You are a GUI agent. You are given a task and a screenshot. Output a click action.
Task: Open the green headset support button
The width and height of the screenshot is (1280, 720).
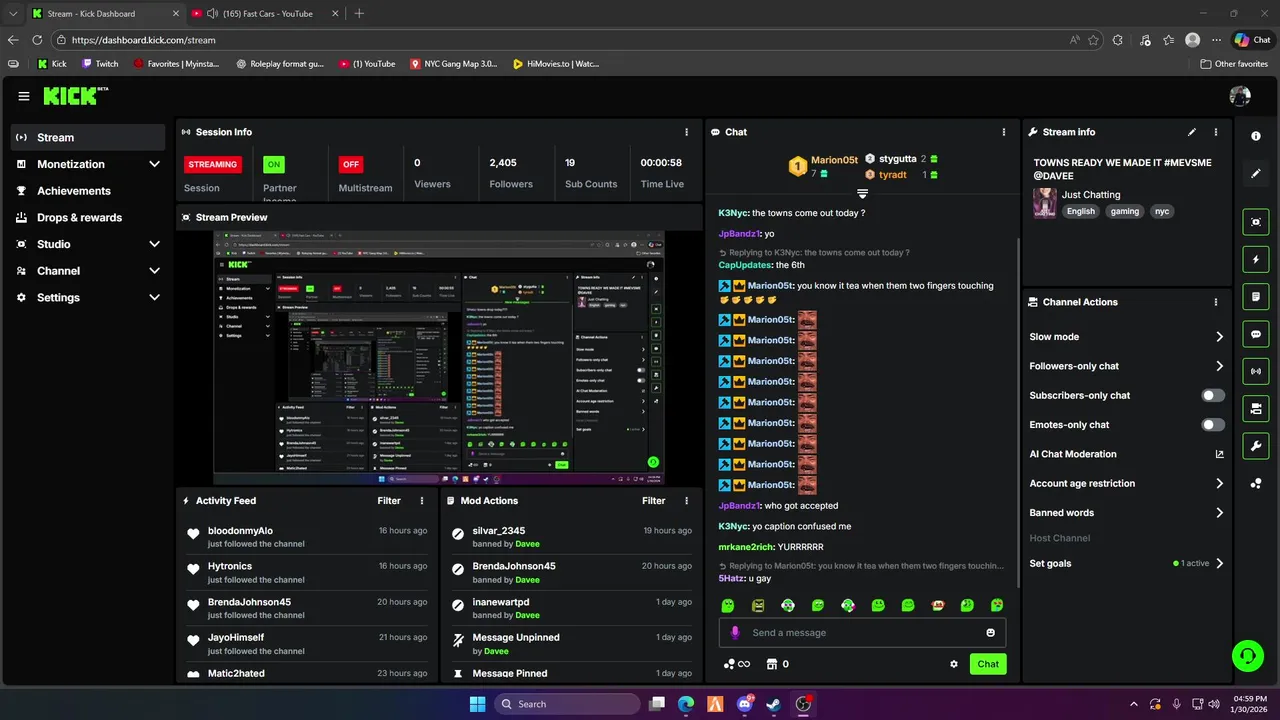point(1247,656)
